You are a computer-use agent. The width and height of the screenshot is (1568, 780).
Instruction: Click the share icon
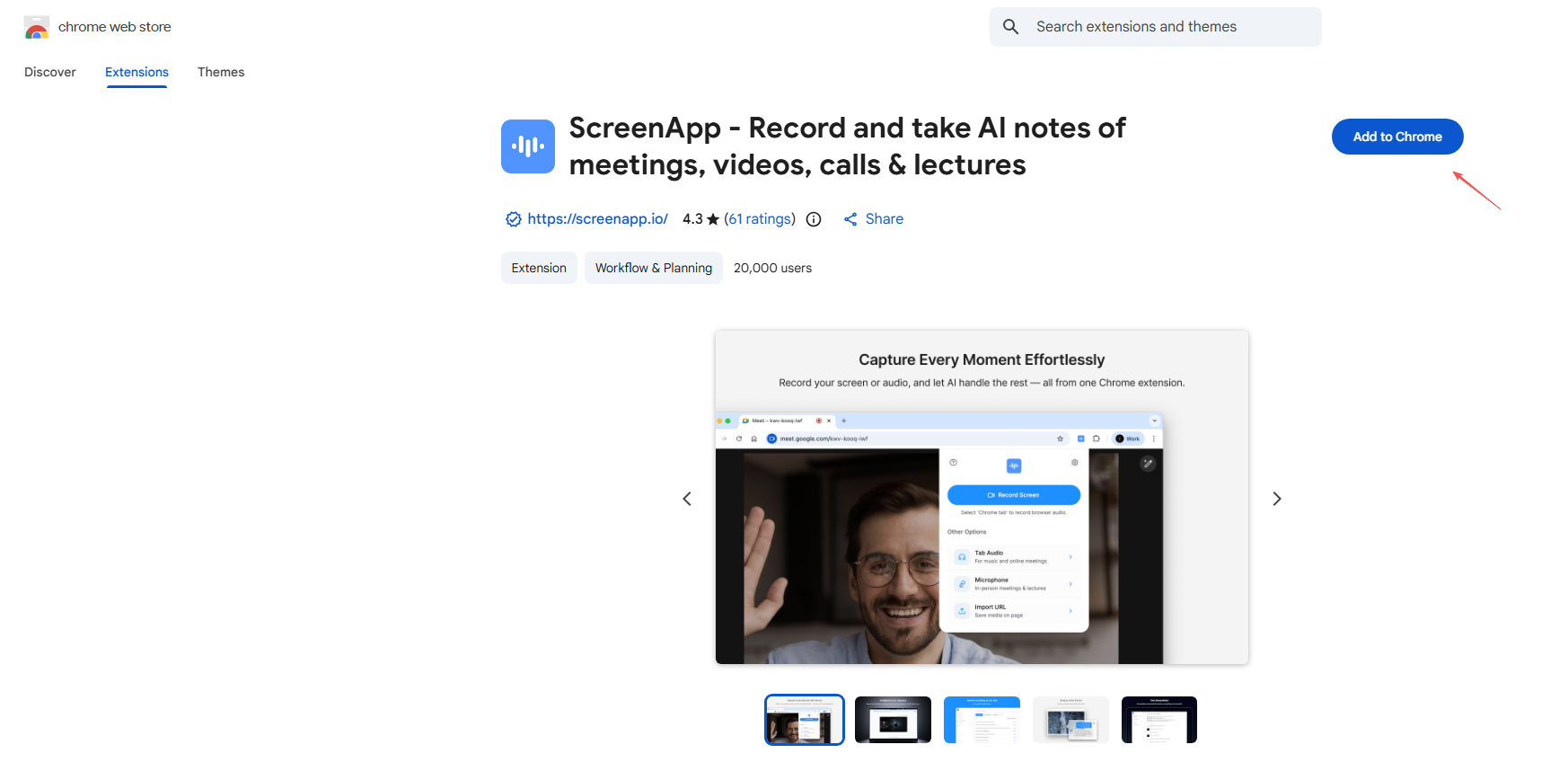(x=850, y=219)
